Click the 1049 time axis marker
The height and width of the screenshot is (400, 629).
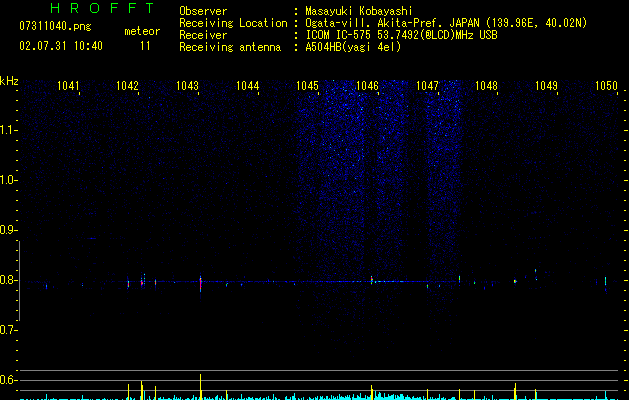pyautogui.click(x=546, y=86)
